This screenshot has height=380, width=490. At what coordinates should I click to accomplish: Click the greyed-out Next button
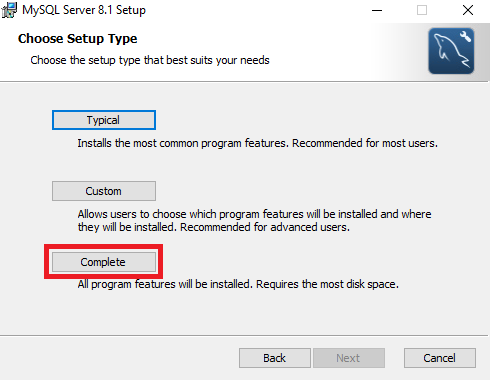tap(349, 358)
